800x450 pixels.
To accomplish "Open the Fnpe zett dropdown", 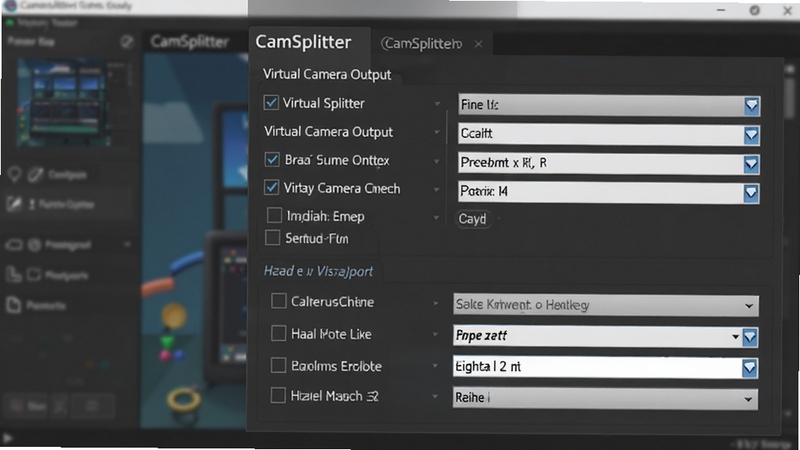I will (x=605, y=336).
